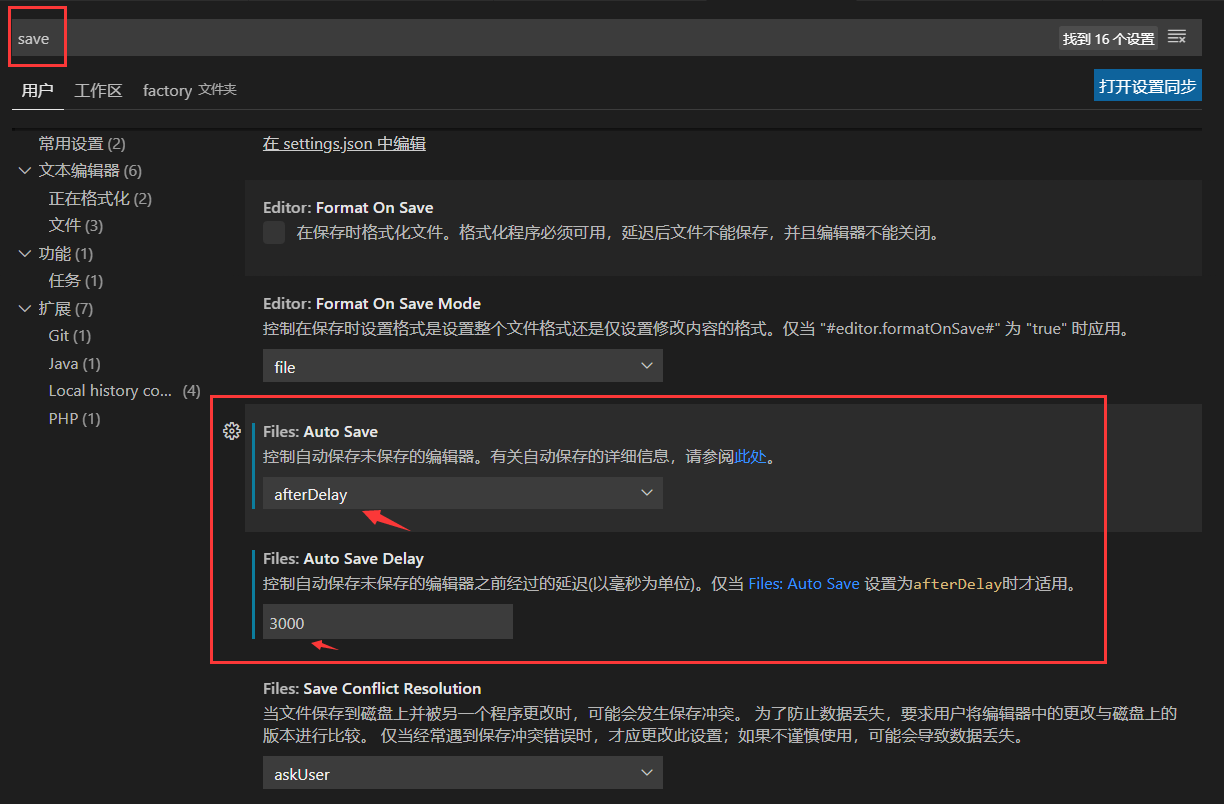This screenshot has width=1224, height=804.
Task: Click the filter icon next to 找到 16 个设置
Action: coord(1177,37)
